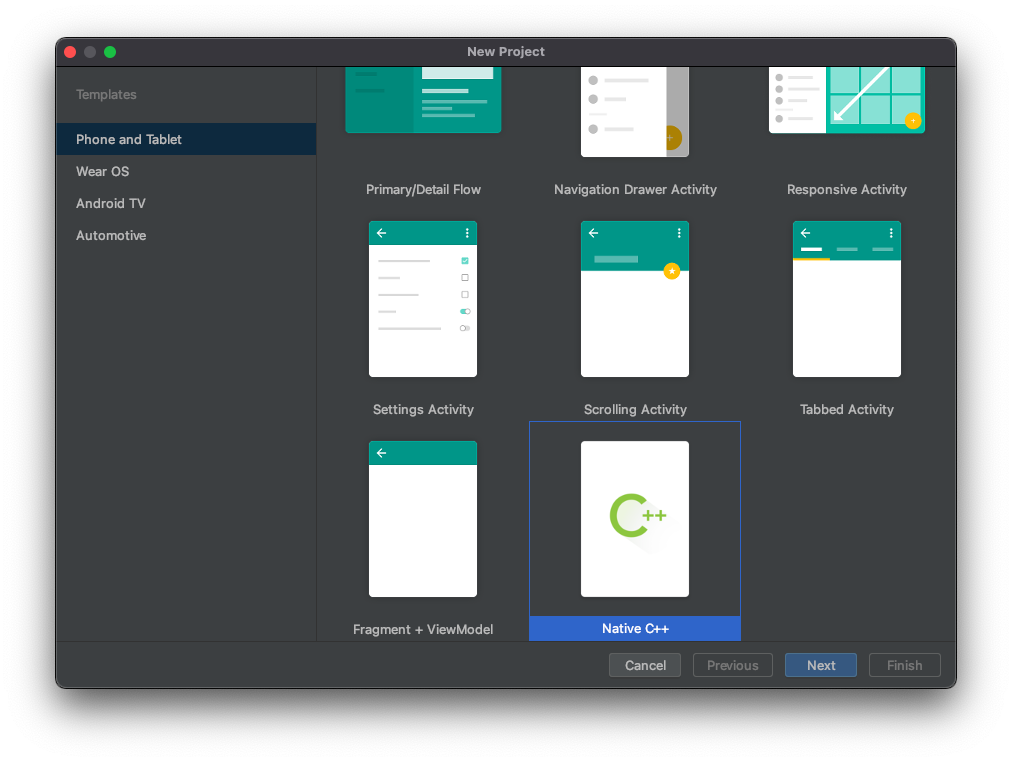Image resolution: width=1012 pixels, height=762 pixels.
Task: Close the New Project window
Action: [70, 52]
